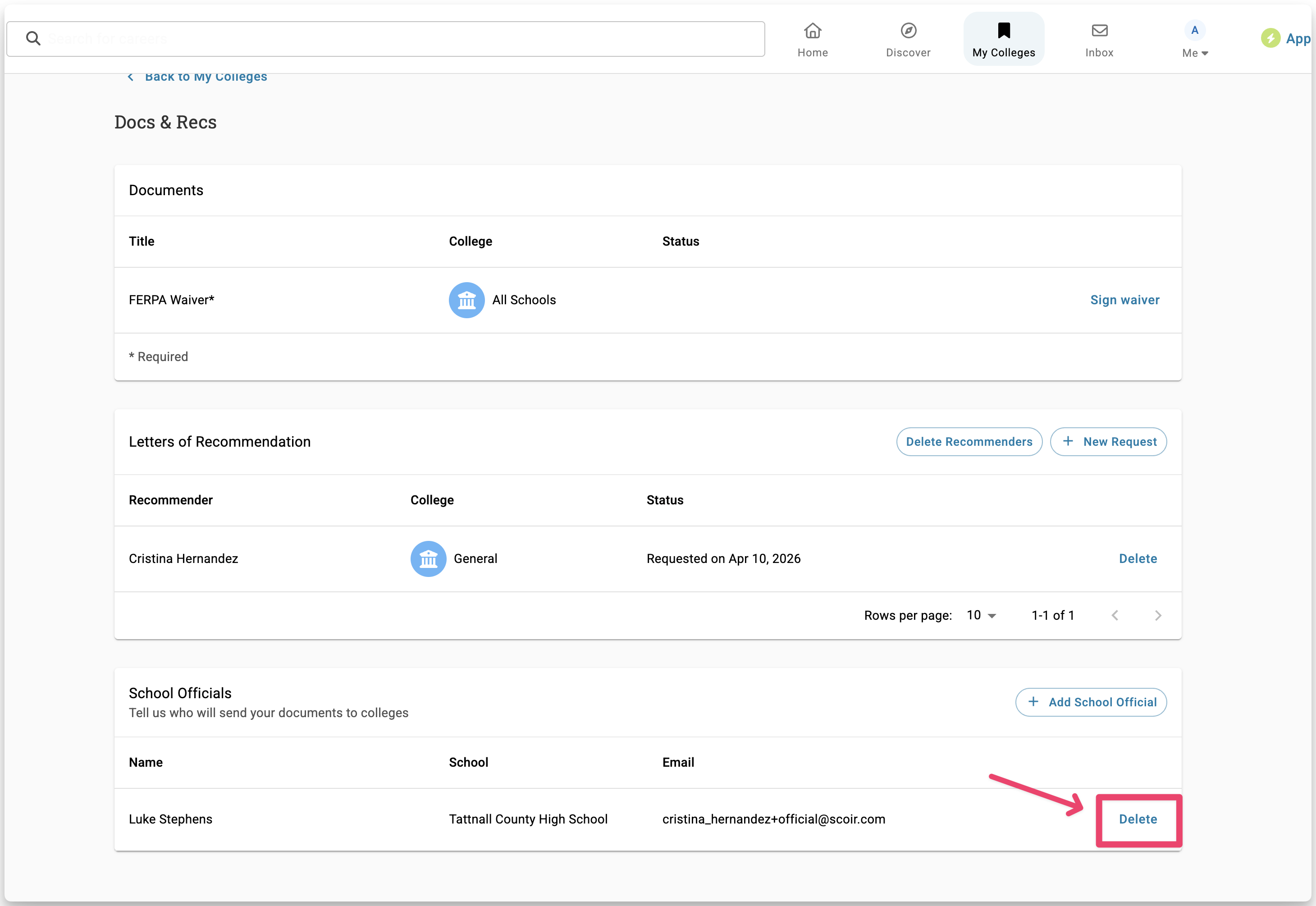Open Rows per page dropdown
This screenshot has width=1316, height=906.
tap(981, 615)
